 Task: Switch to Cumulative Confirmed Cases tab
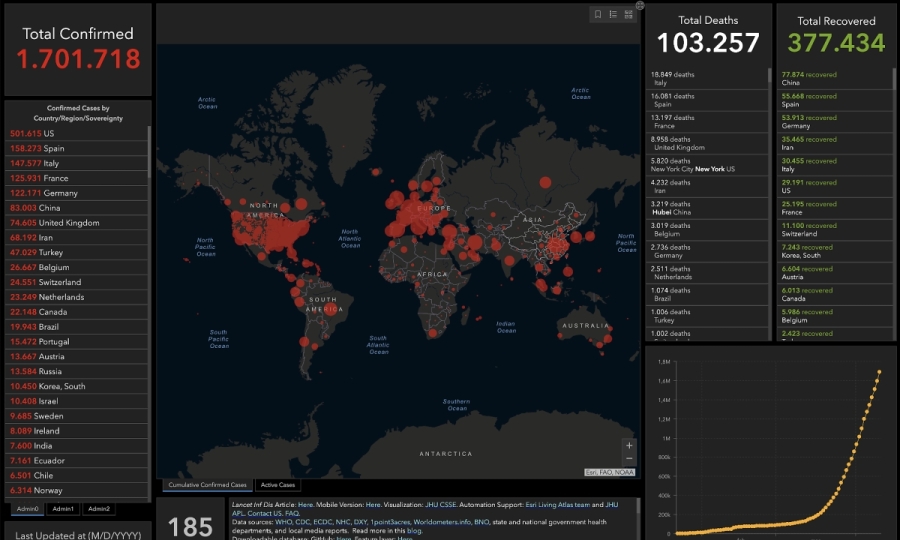tap(207, 485)
